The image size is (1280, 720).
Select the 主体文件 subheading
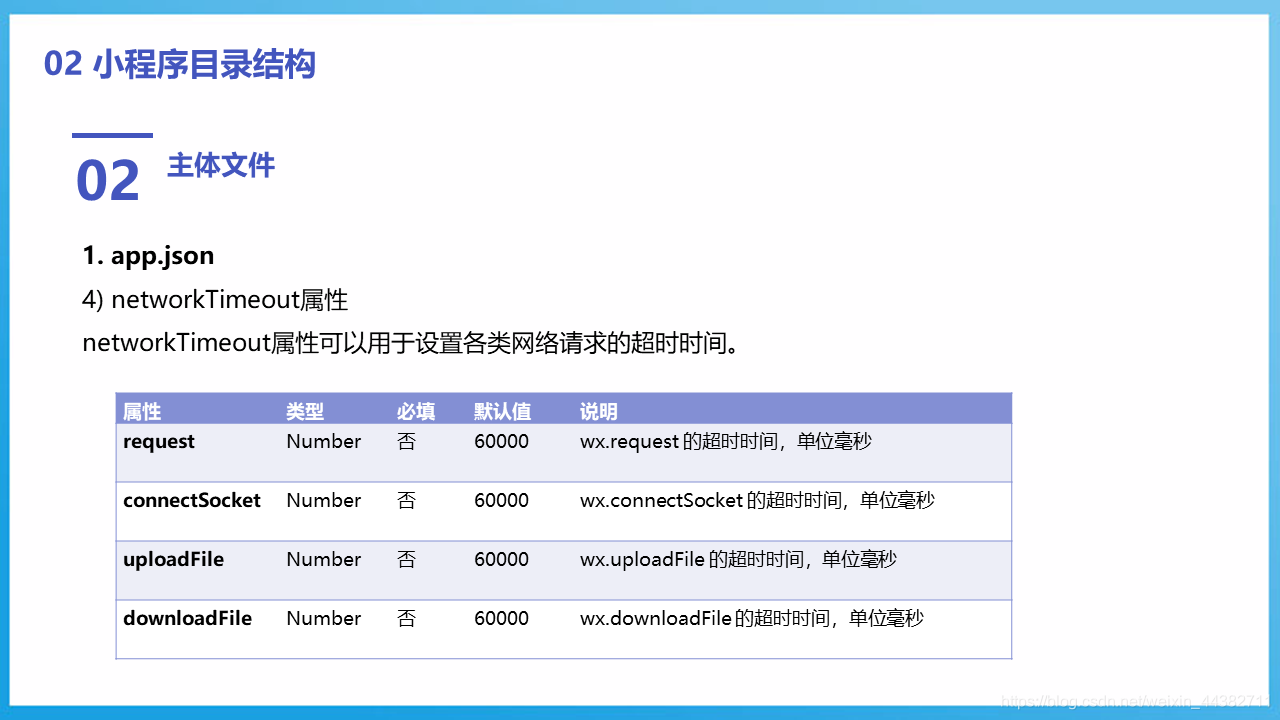(x=221, y=165)
